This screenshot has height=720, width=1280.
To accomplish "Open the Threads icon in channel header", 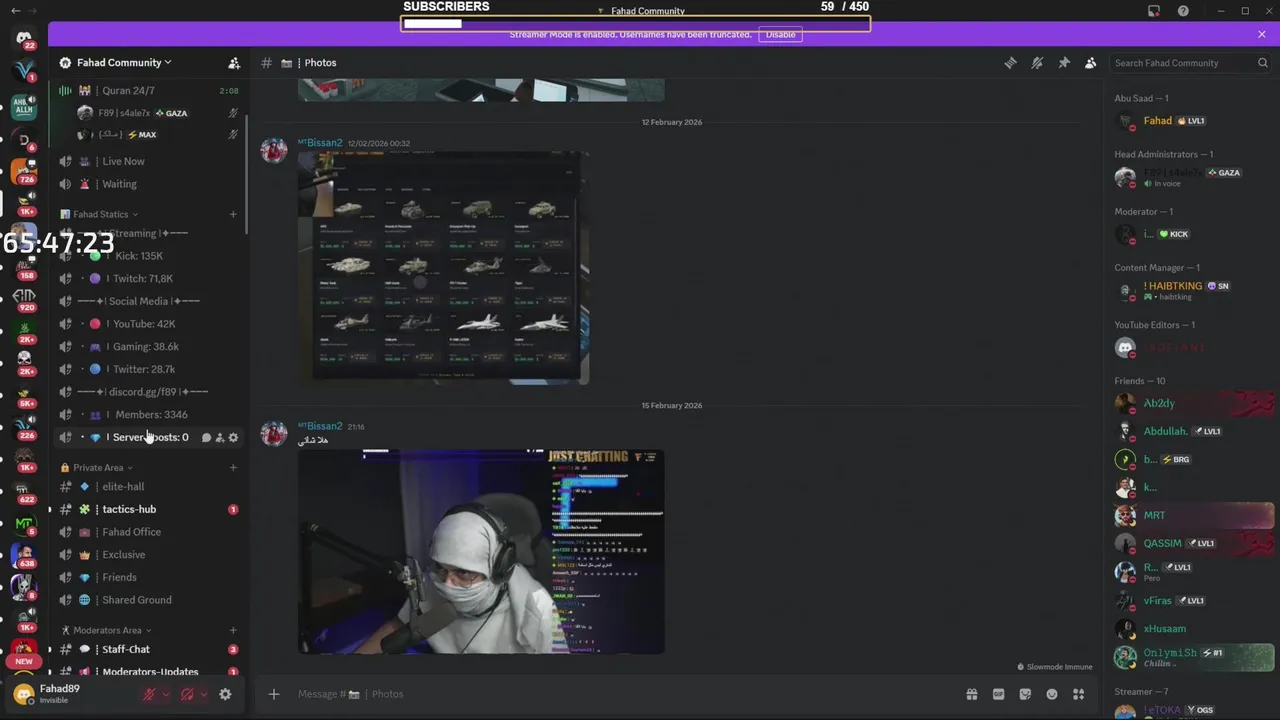I will [1010, 63].
